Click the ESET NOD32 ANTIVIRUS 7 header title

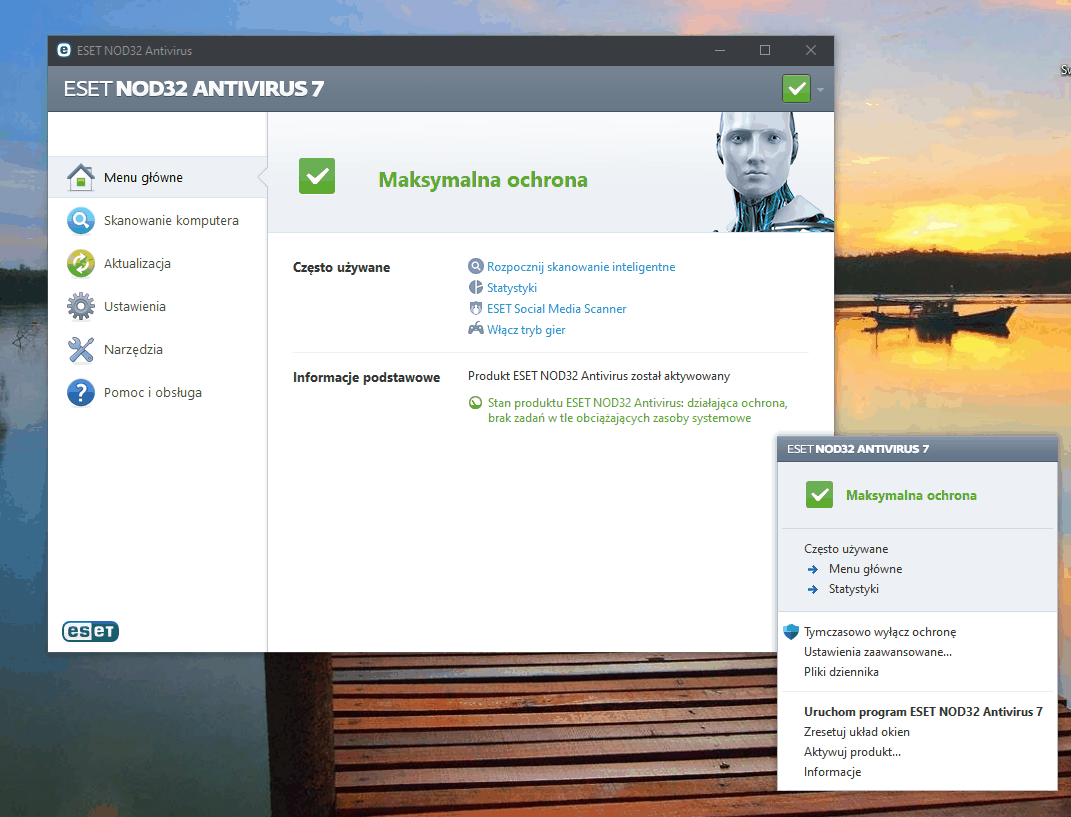tap(193, 89)
